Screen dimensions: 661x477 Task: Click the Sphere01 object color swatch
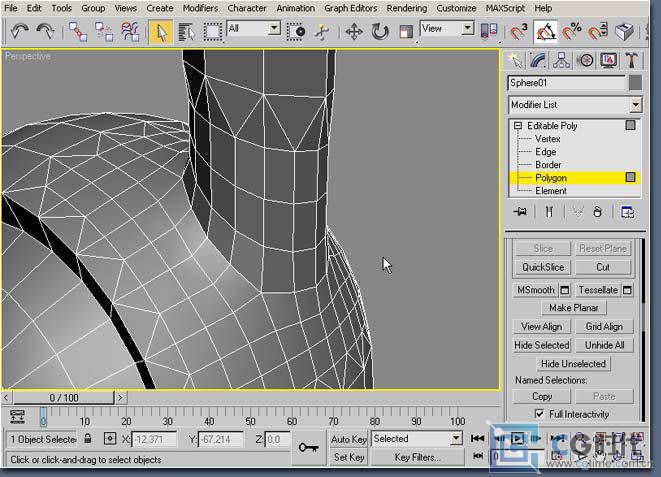(635, 83)
